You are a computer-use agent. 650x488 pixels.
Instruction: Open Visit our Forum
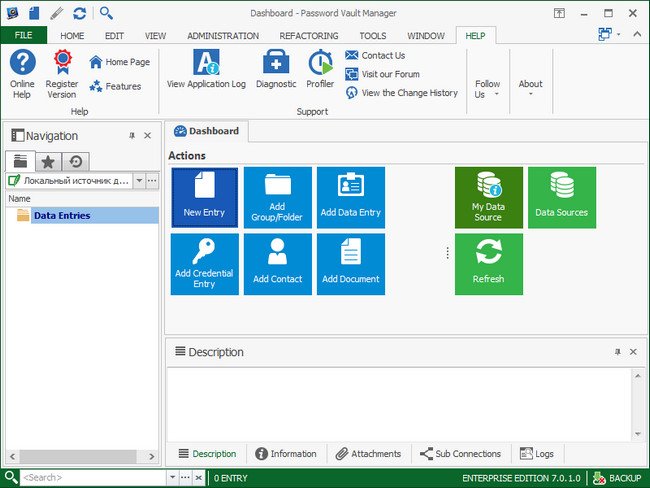pyautogui.click(x=382, y=74)
